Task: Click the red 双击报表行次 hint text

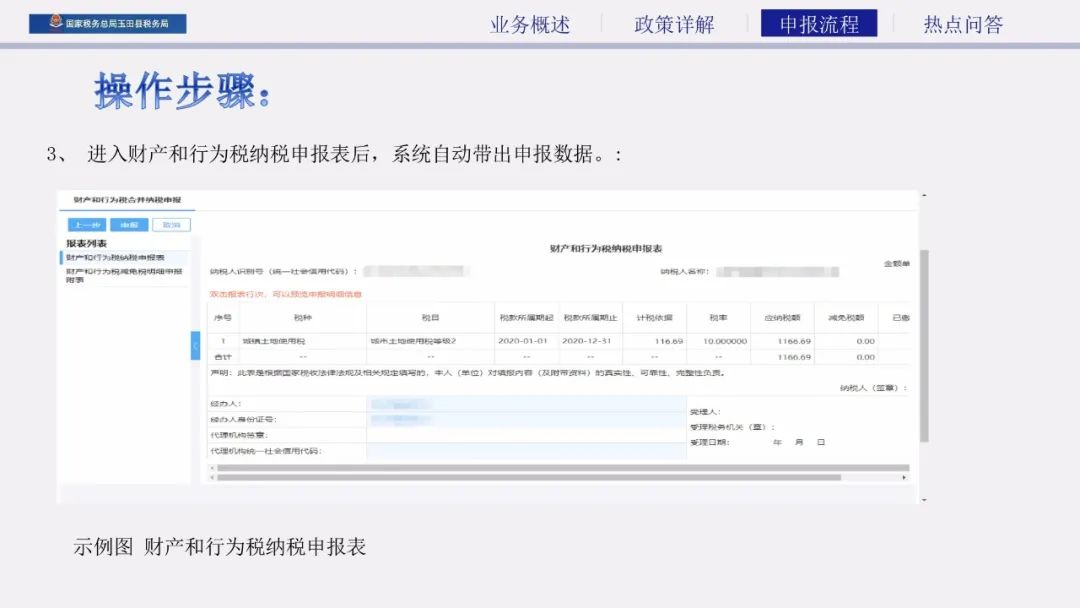Action: coord(286,295)
